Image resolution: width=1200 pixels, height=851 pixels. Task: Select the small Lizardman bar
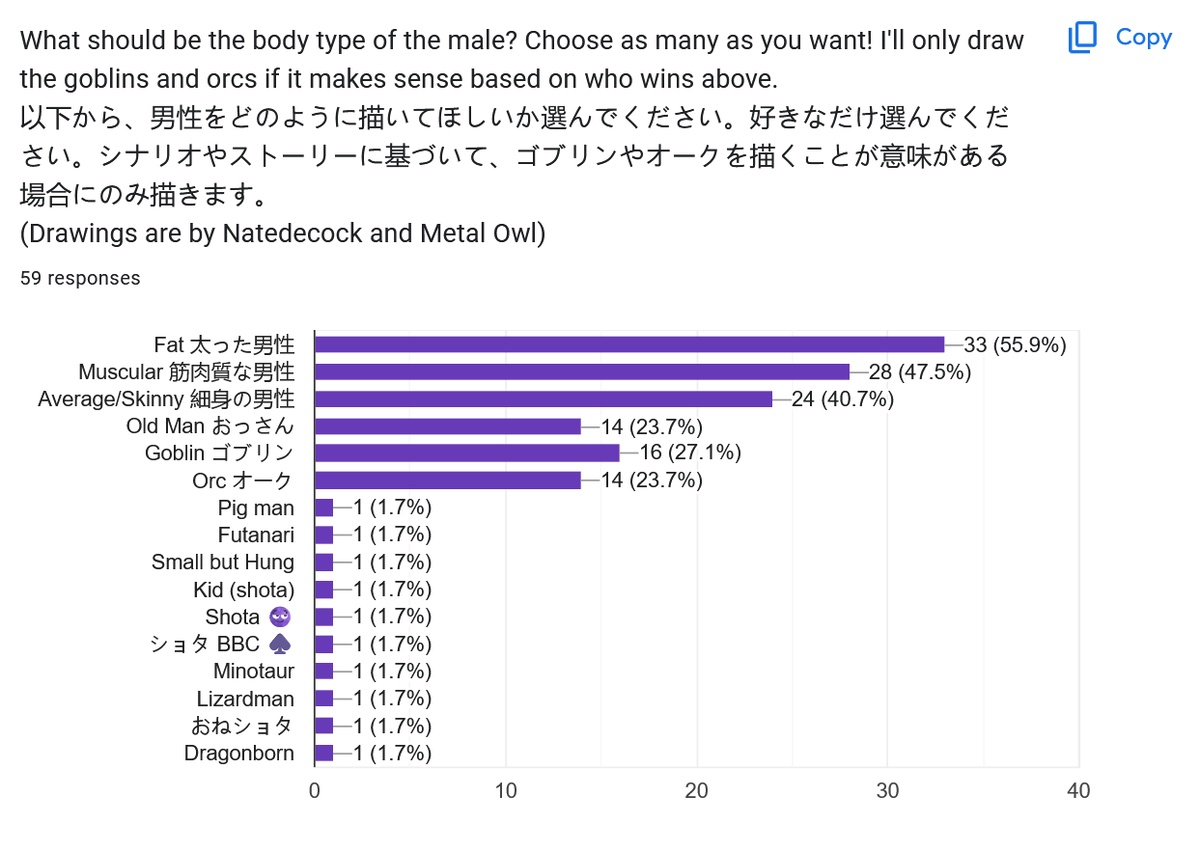pos(324,698)
